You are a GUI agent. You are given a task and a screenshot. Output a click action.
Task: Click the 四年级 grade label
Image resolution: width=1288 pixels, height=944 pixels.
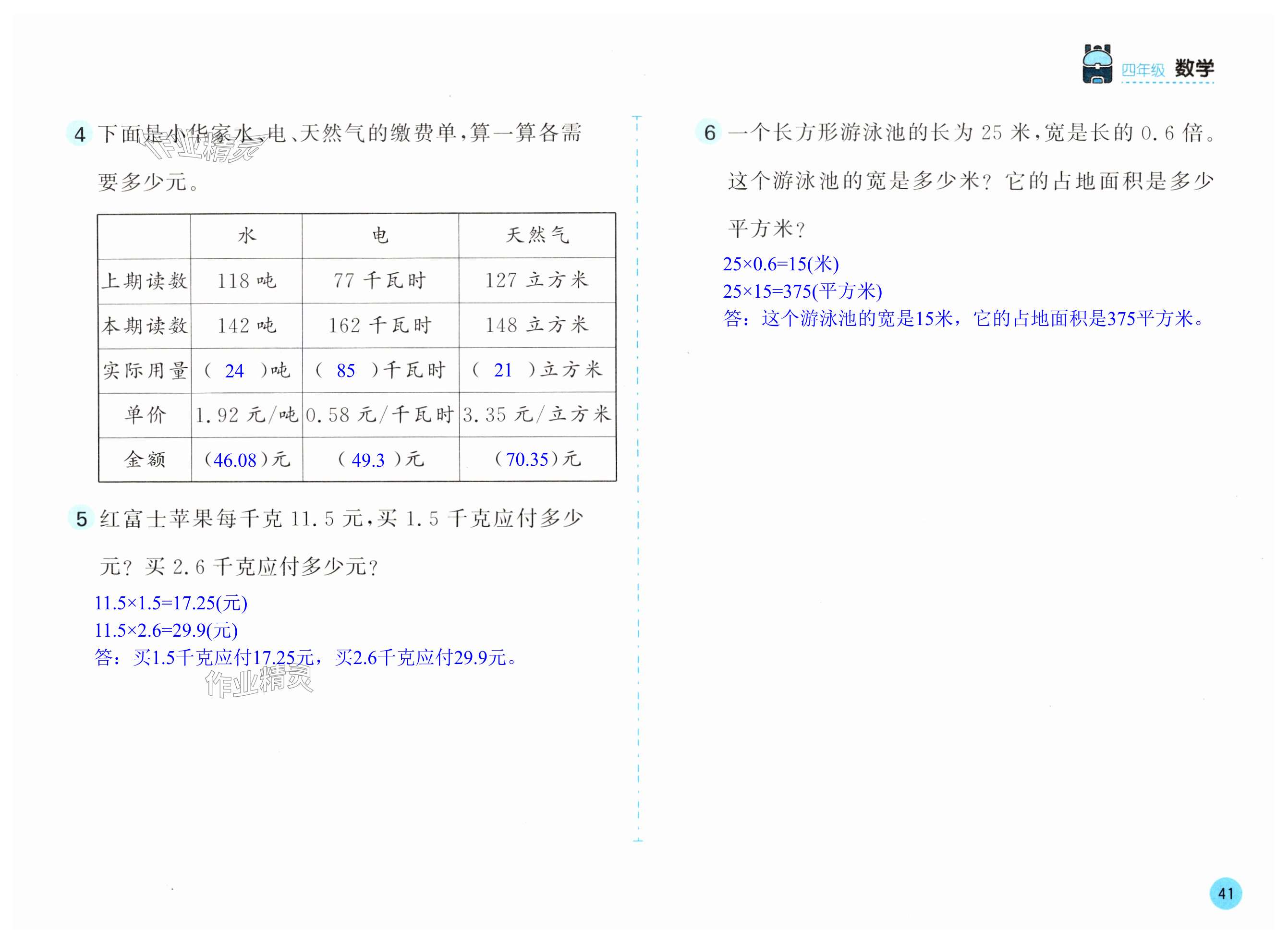pos(1143,70)
